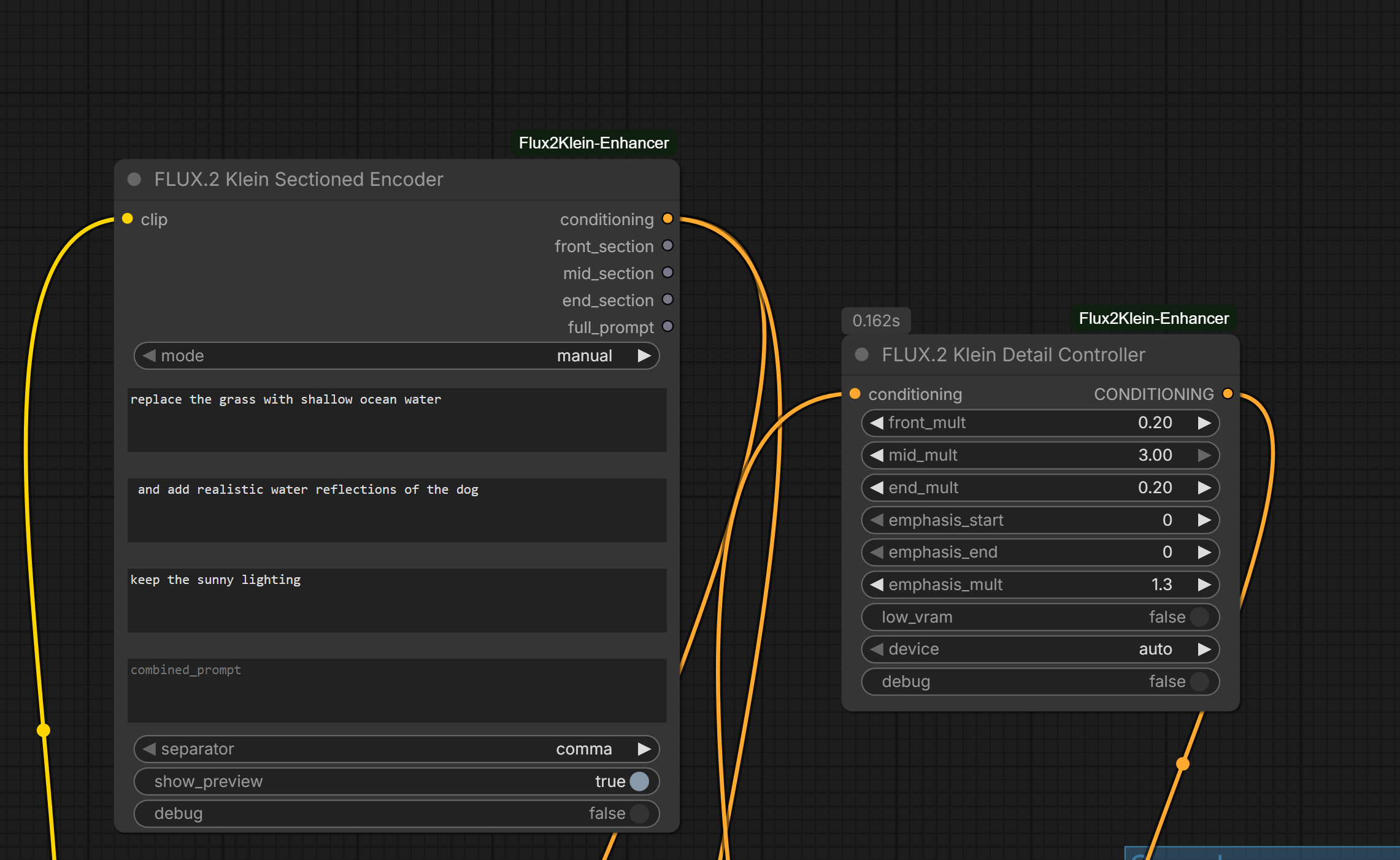
Task: Click the mid_mult value 3.00
Action: click(1155, 455)
